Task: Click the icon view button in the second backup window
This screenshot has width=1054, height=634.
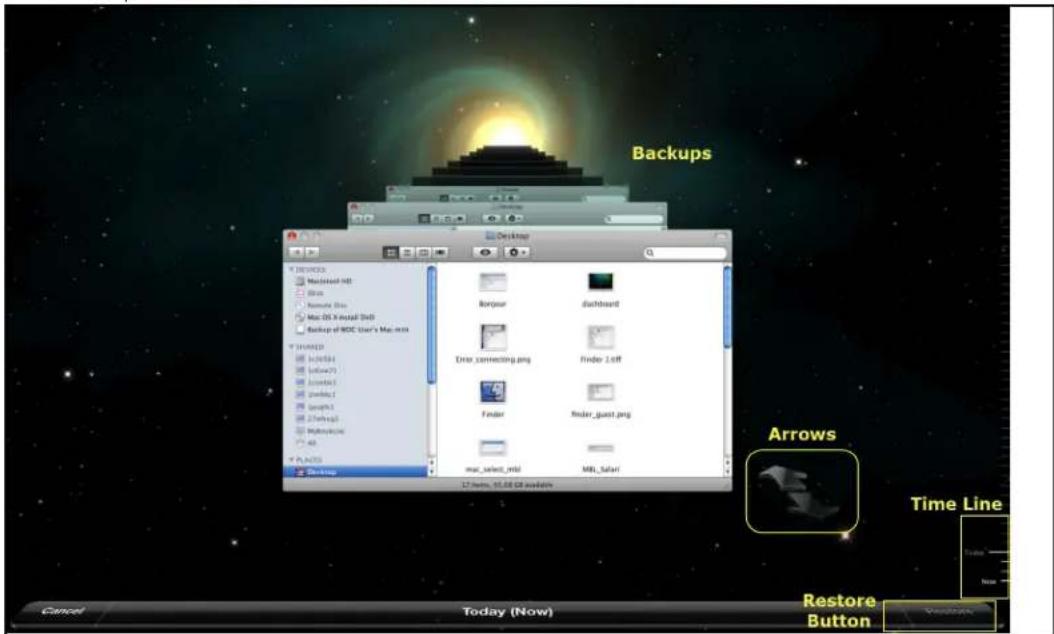Action: tap(424, 219)
